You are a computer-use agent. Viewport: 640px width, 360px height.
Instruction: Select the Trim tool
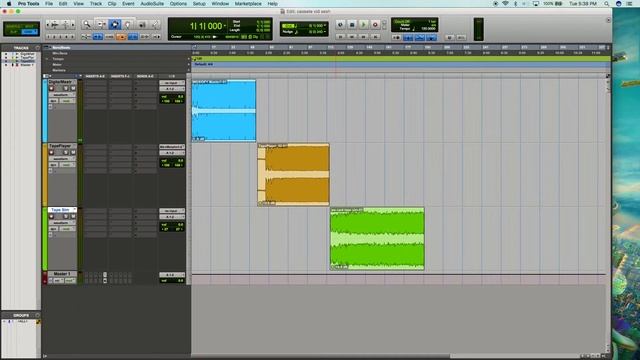[x=101, y=25]
